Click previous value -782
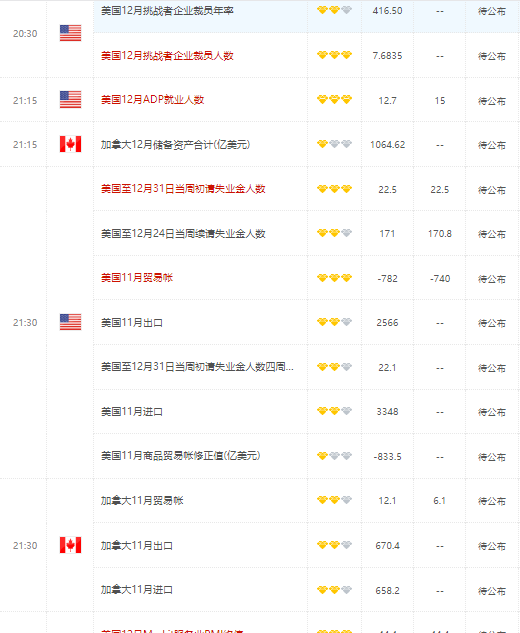The width and height of the screenshot is (520, 633). coord(388,279)
